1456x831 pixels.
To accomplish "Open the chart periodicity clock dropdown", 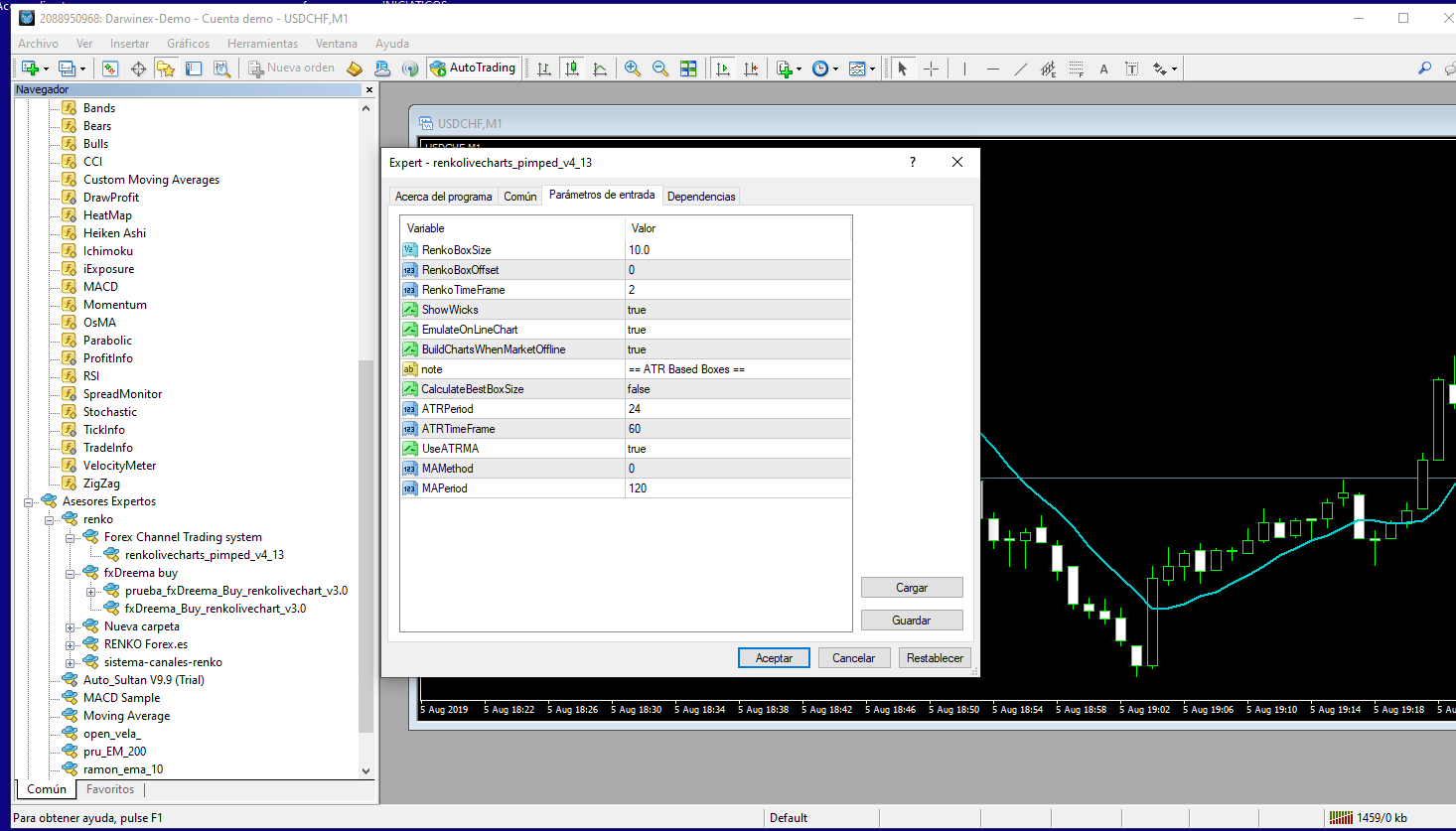I will [824, 69].
